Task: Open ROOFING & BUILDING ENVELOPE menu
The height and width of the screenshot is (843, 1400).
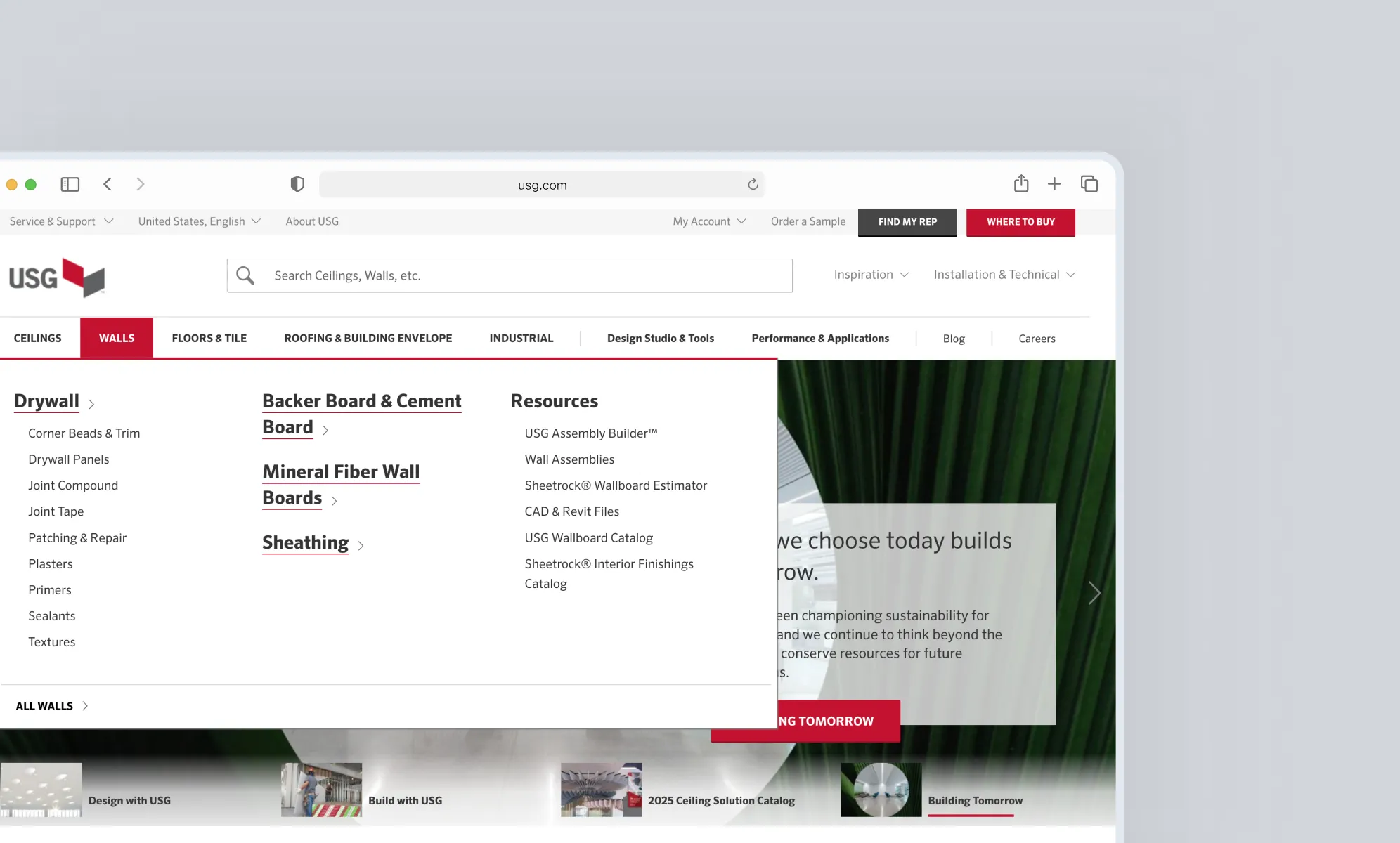Action: [x=368, y=338]
